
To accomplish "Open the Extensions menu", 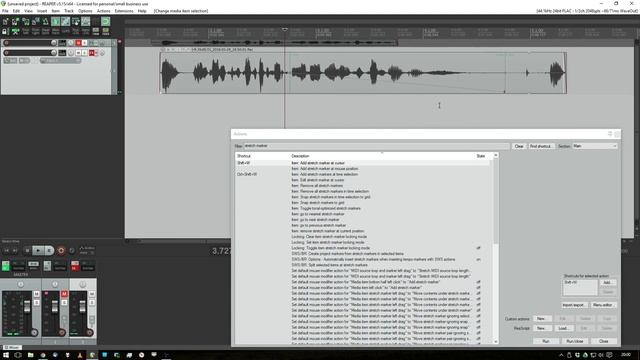I will pos(124,11).
